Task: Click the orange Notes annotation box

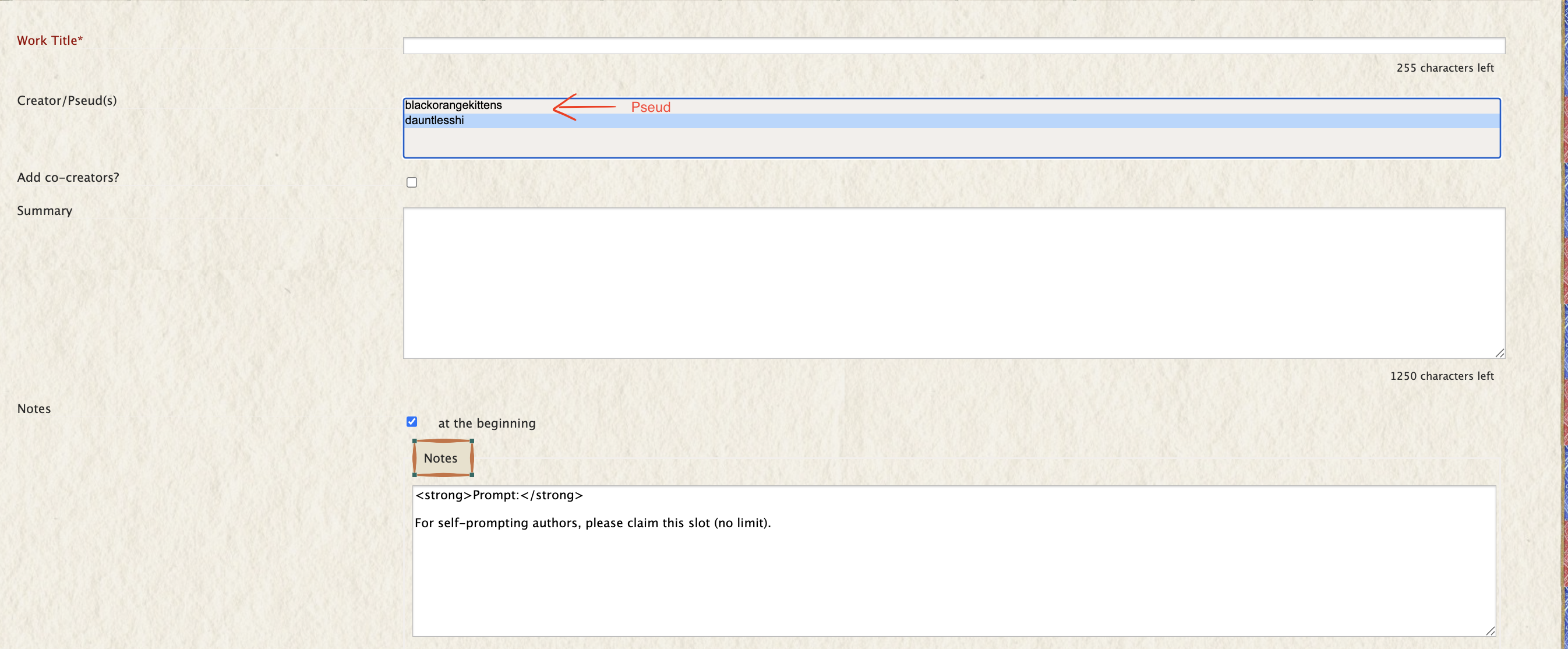Action: point(442,458)
